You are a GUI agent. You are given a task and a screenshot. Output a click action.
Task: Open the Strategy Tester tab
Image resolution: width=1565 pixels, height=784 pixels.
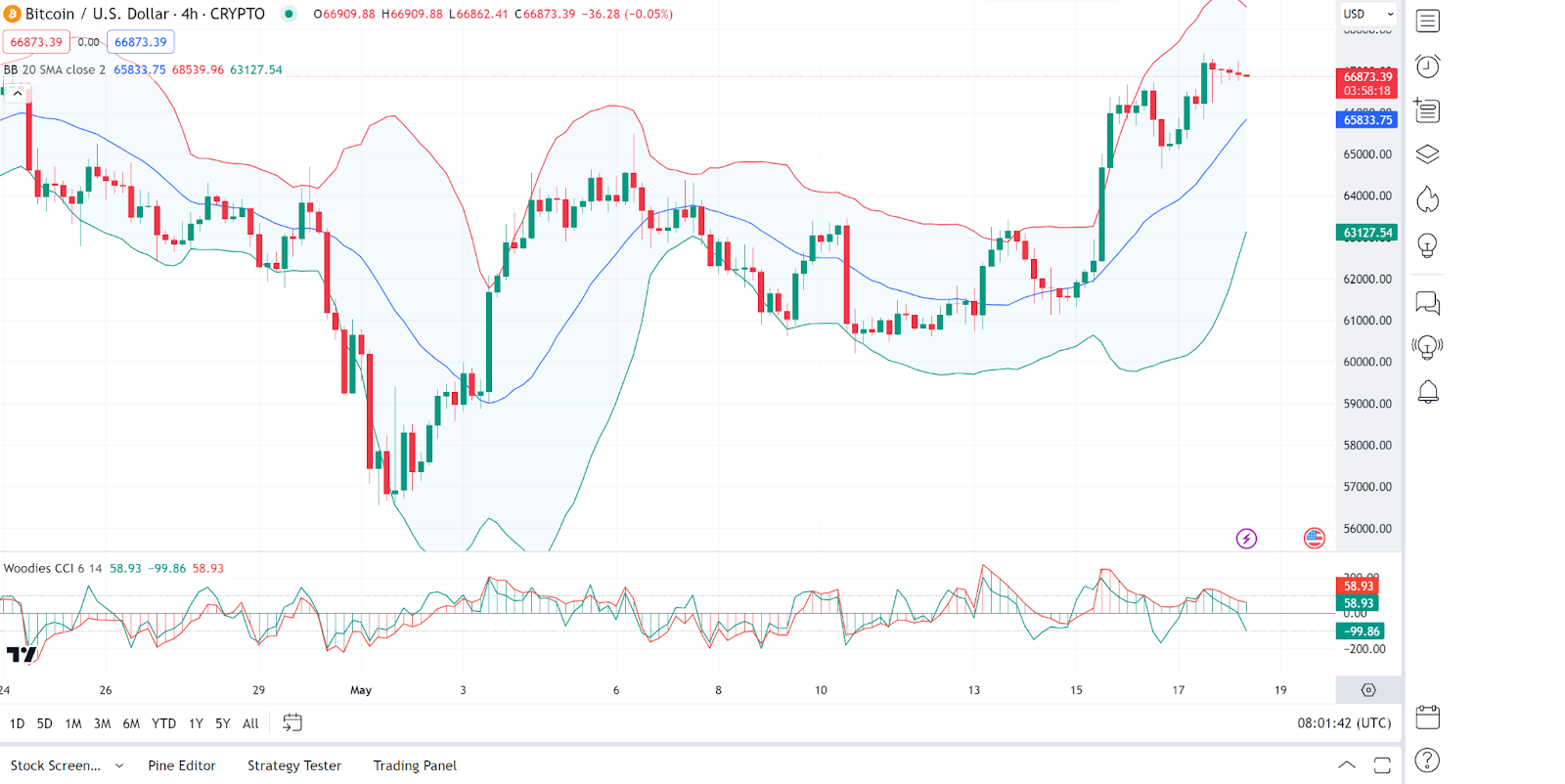tap(294, 765)
